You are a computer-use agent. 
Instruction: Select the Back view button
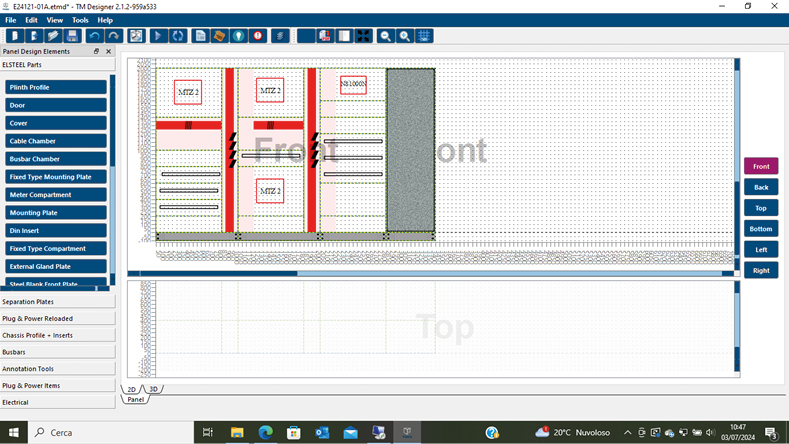[761, 187]
